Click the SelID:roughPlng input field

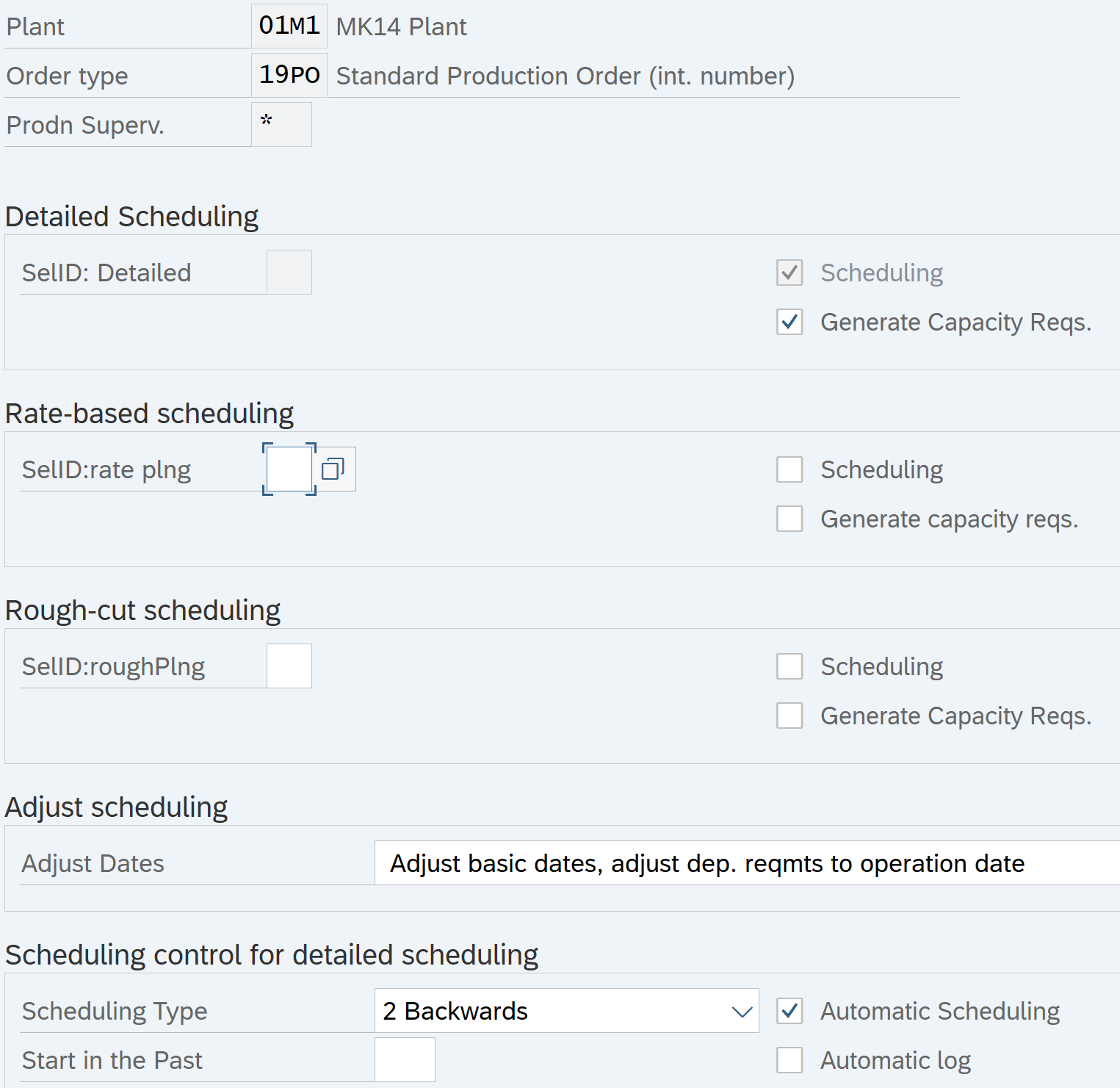289,666
